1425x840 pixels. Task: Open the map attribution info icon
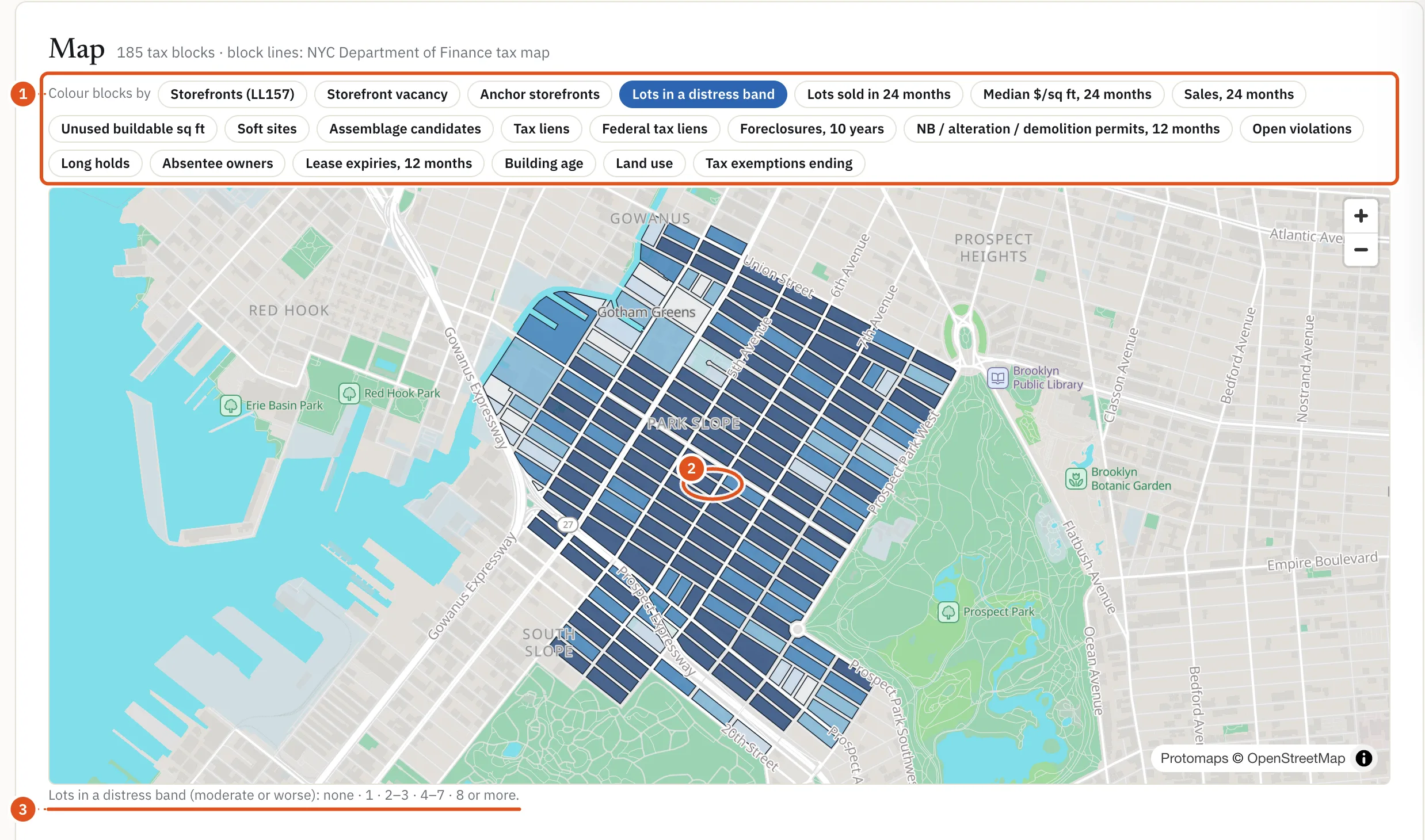(x=1363, y=758)
